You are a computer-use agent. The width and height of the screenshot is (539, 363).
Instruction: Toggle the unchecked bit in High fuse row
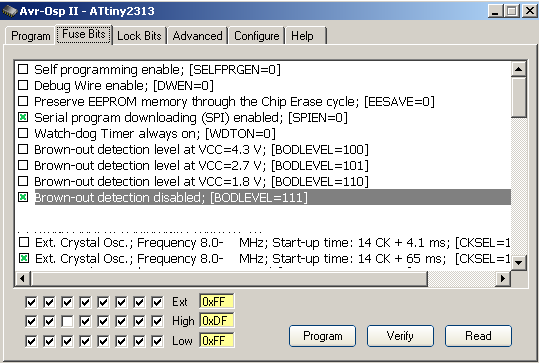(67, 321)
